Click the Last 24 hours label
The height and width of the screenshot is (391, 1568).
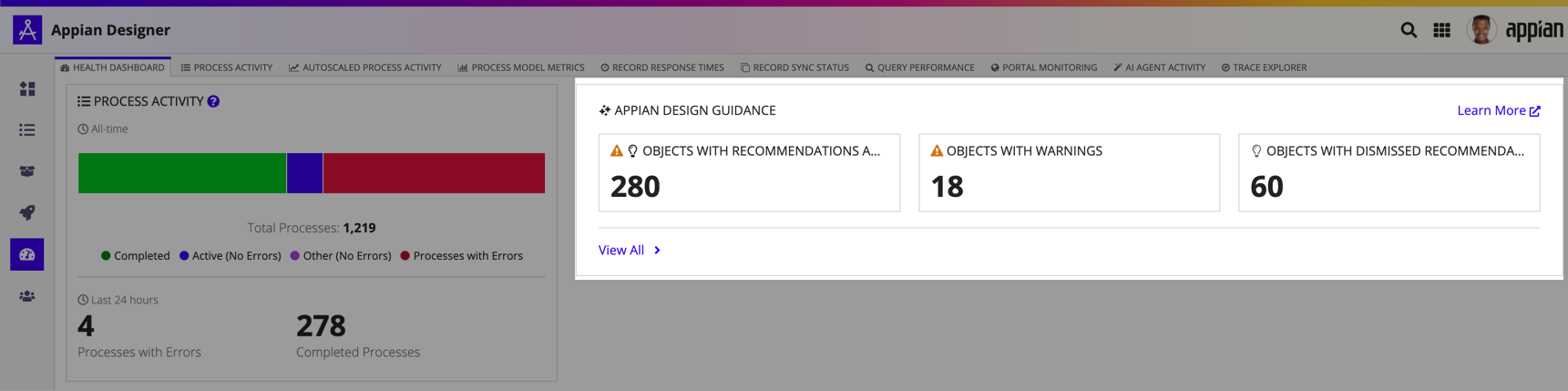click(x=118, y=300)
